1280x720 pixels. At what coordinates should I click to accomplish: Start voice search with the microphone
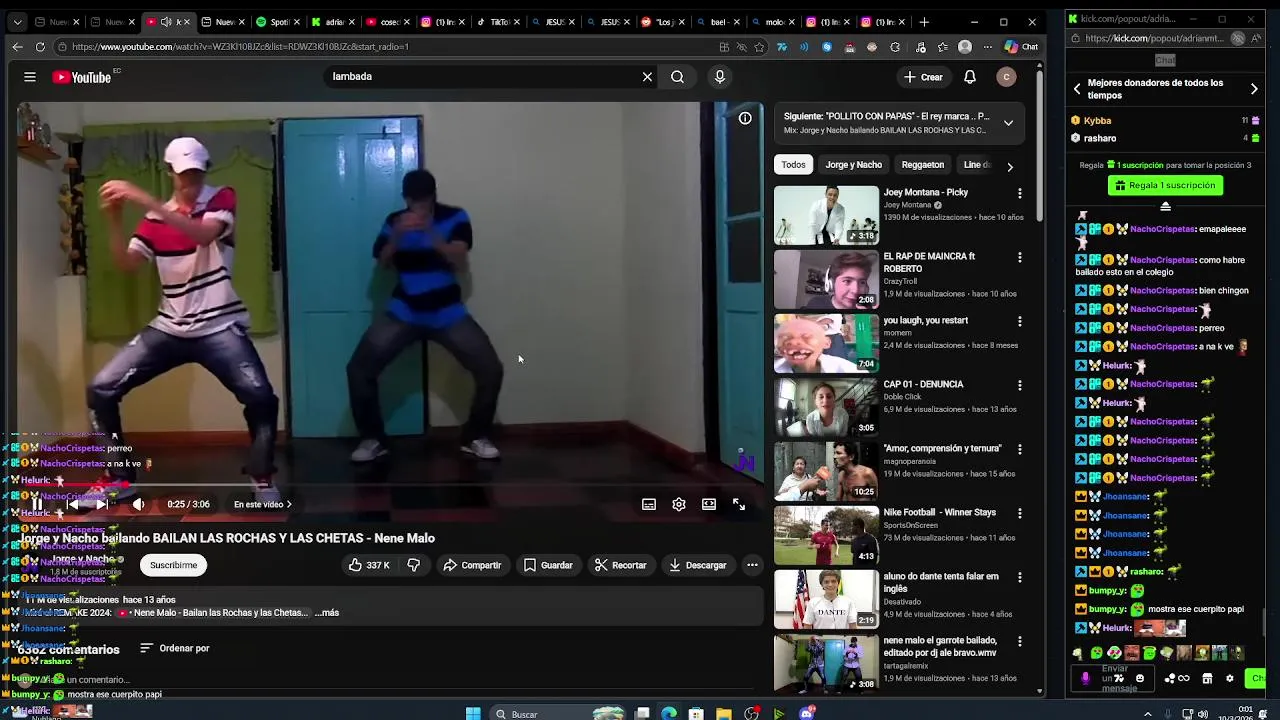coord(720,77)
